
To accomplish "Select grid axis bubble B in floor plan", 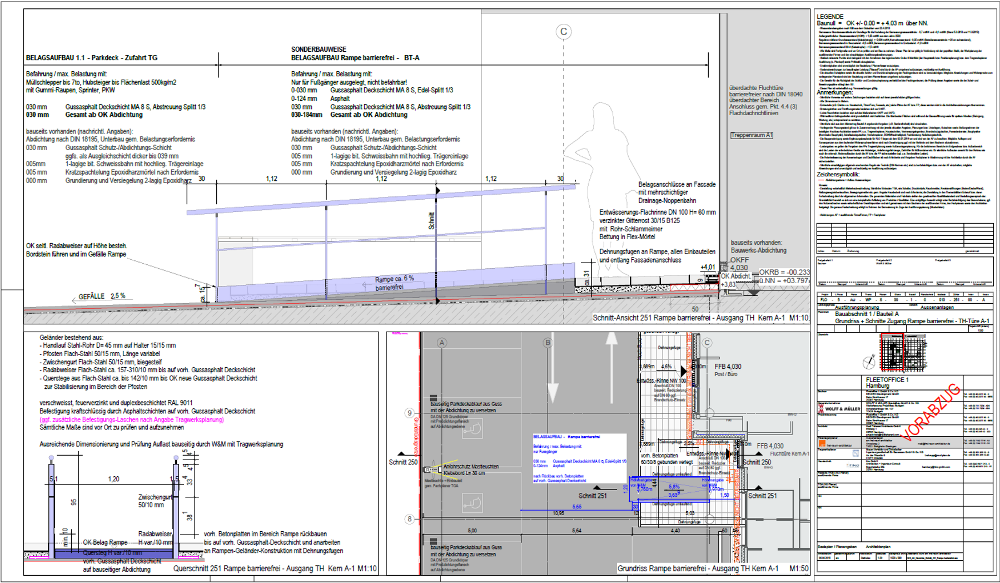I will coord(546,341).
